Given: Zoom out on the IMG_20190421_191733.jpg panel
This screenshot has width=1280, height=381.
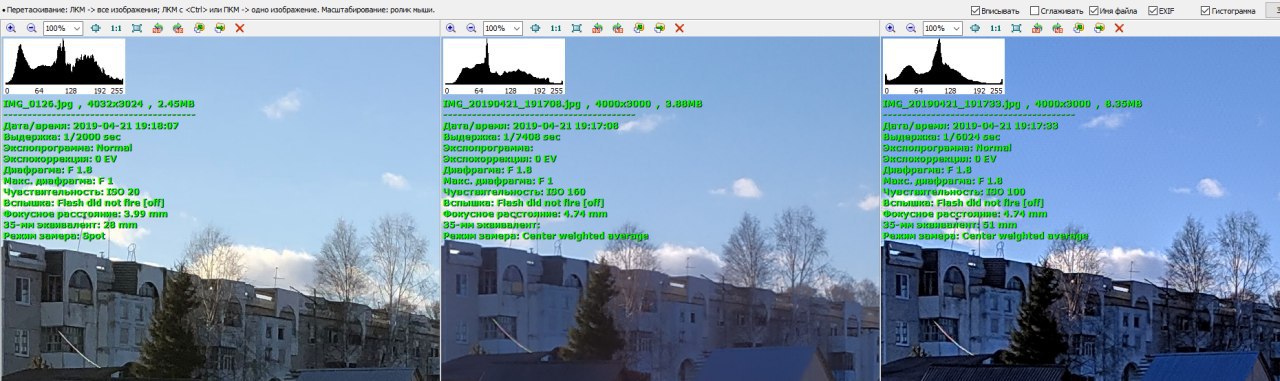Looking at the screenshot, I should (911, 28).
